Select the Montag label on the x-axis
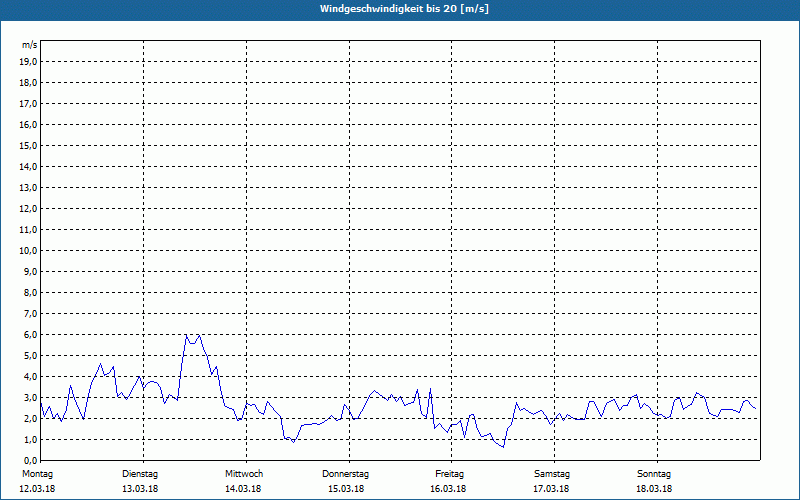The image size is (800, 500). pos(37,474)
